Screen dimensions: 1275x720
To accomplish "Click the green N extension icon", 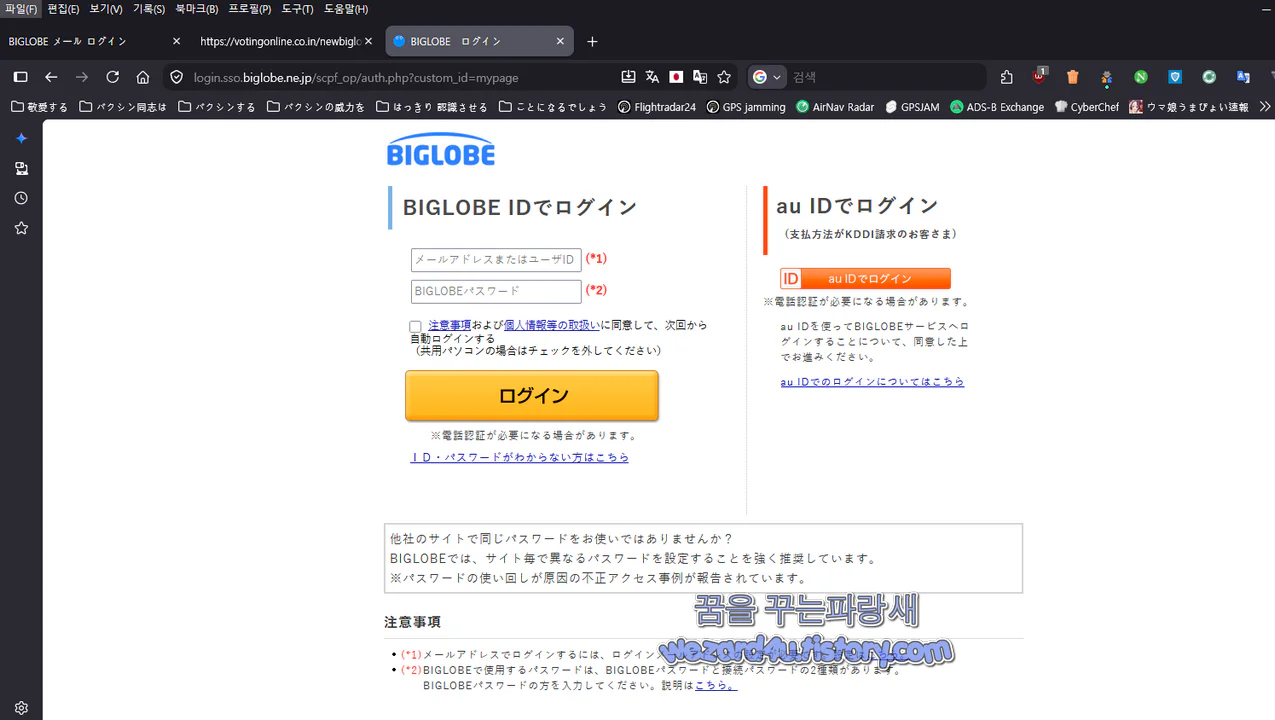I will coord(1141,77).
